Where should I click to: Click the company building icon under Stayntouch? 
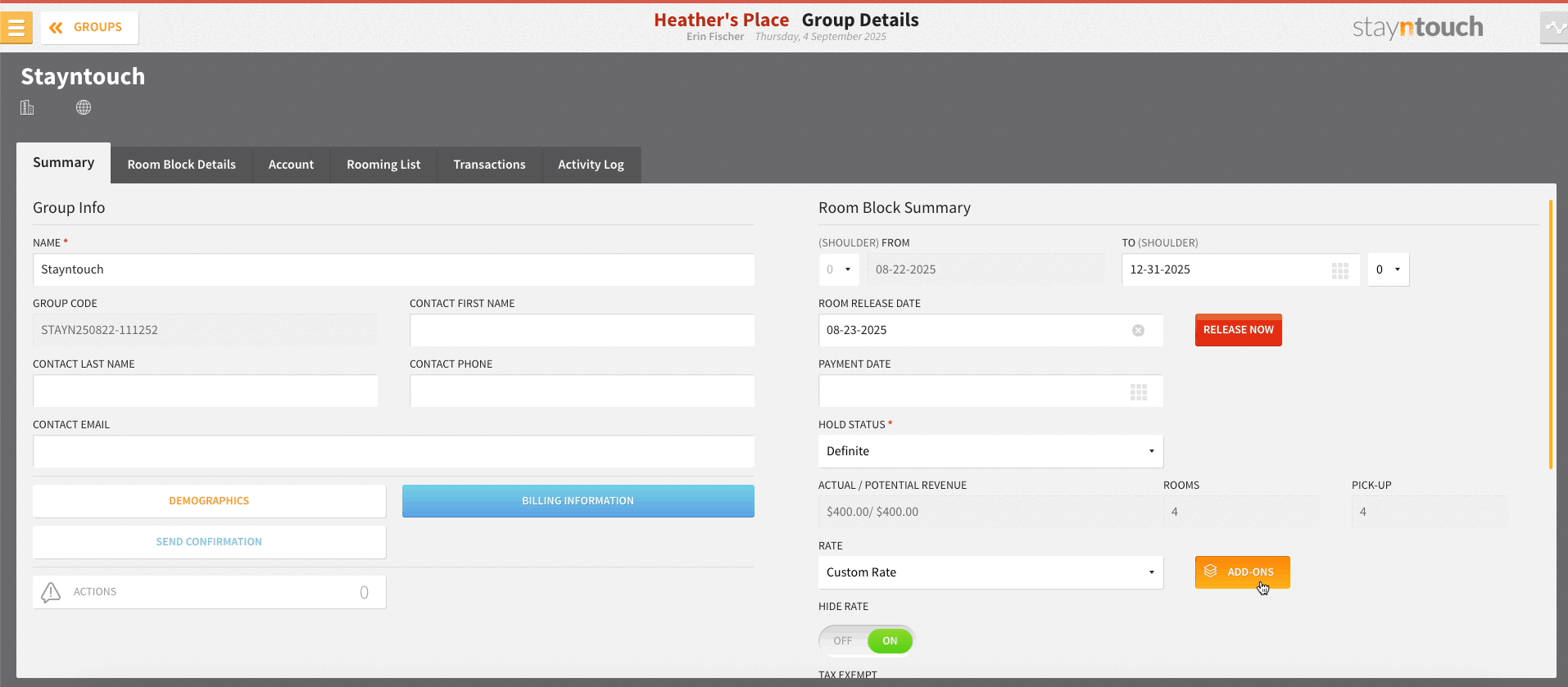27,107
